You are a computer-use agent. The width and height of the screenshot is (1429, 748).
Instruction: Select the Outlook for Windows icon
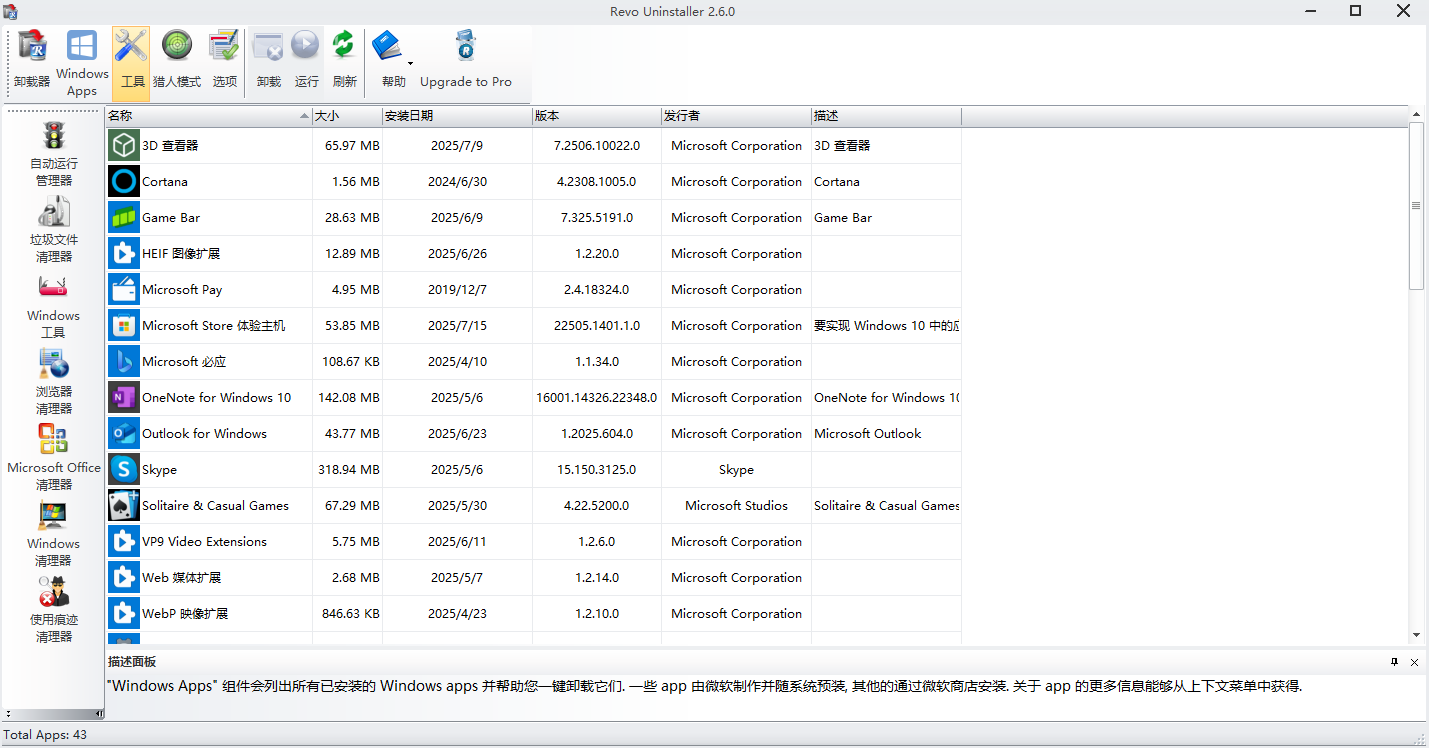coord(124,434)
